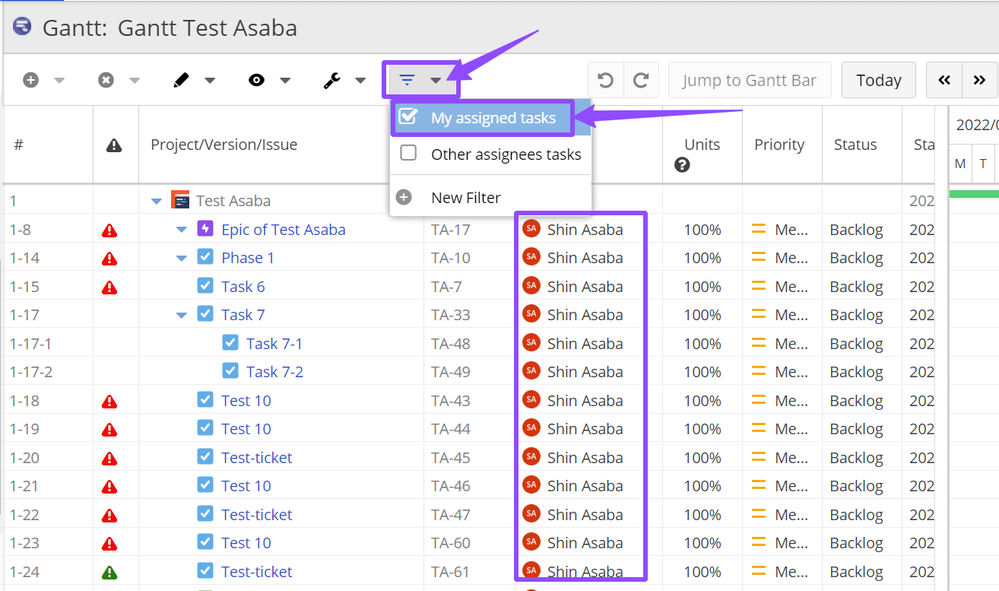Check the Other assignees tasks filter
The height and width of the screenshot is (591, 999).
(408, 153)
